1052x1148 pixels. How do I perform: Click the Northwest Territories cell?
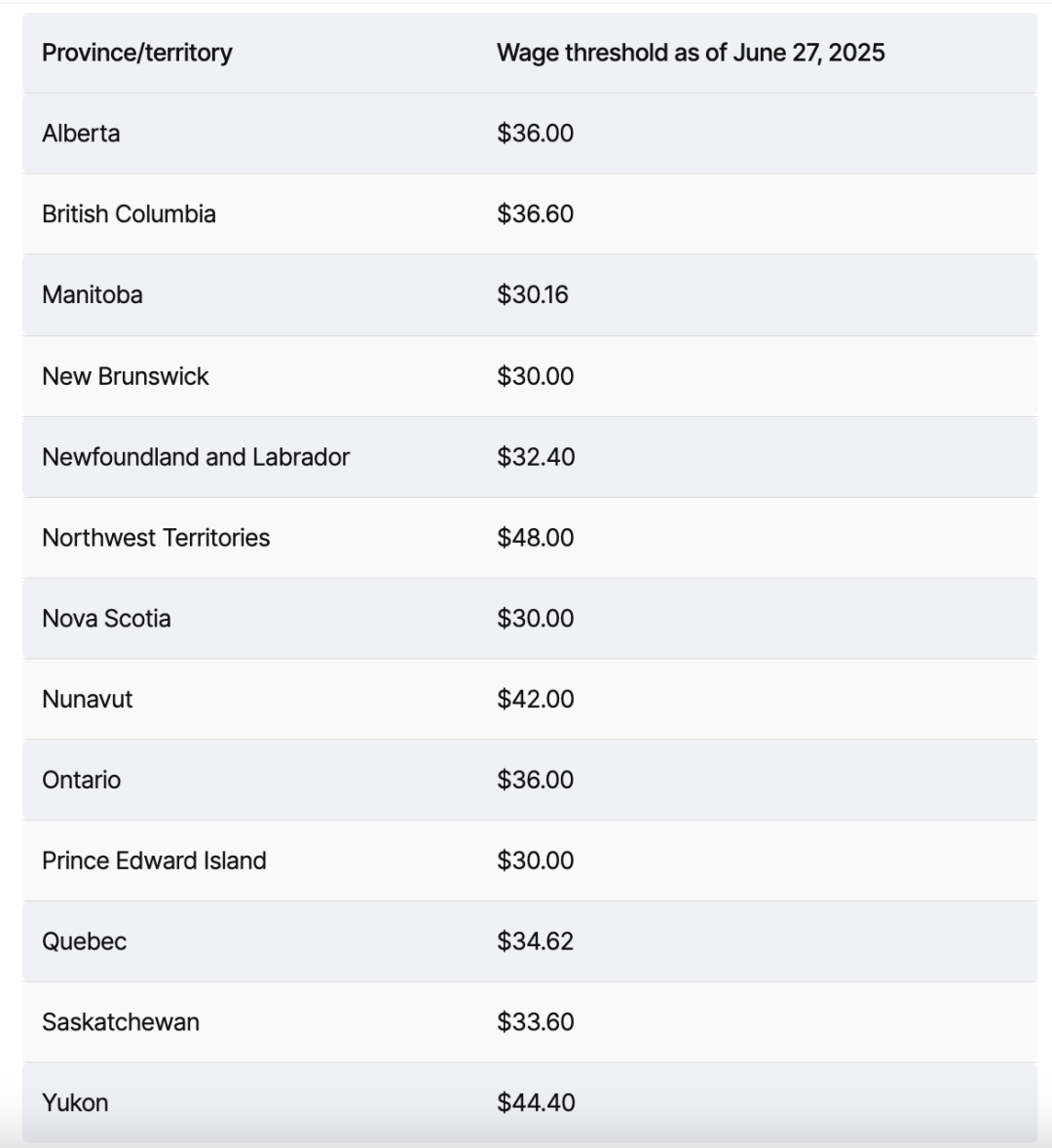pyautogui.click(x=156, y=538)
